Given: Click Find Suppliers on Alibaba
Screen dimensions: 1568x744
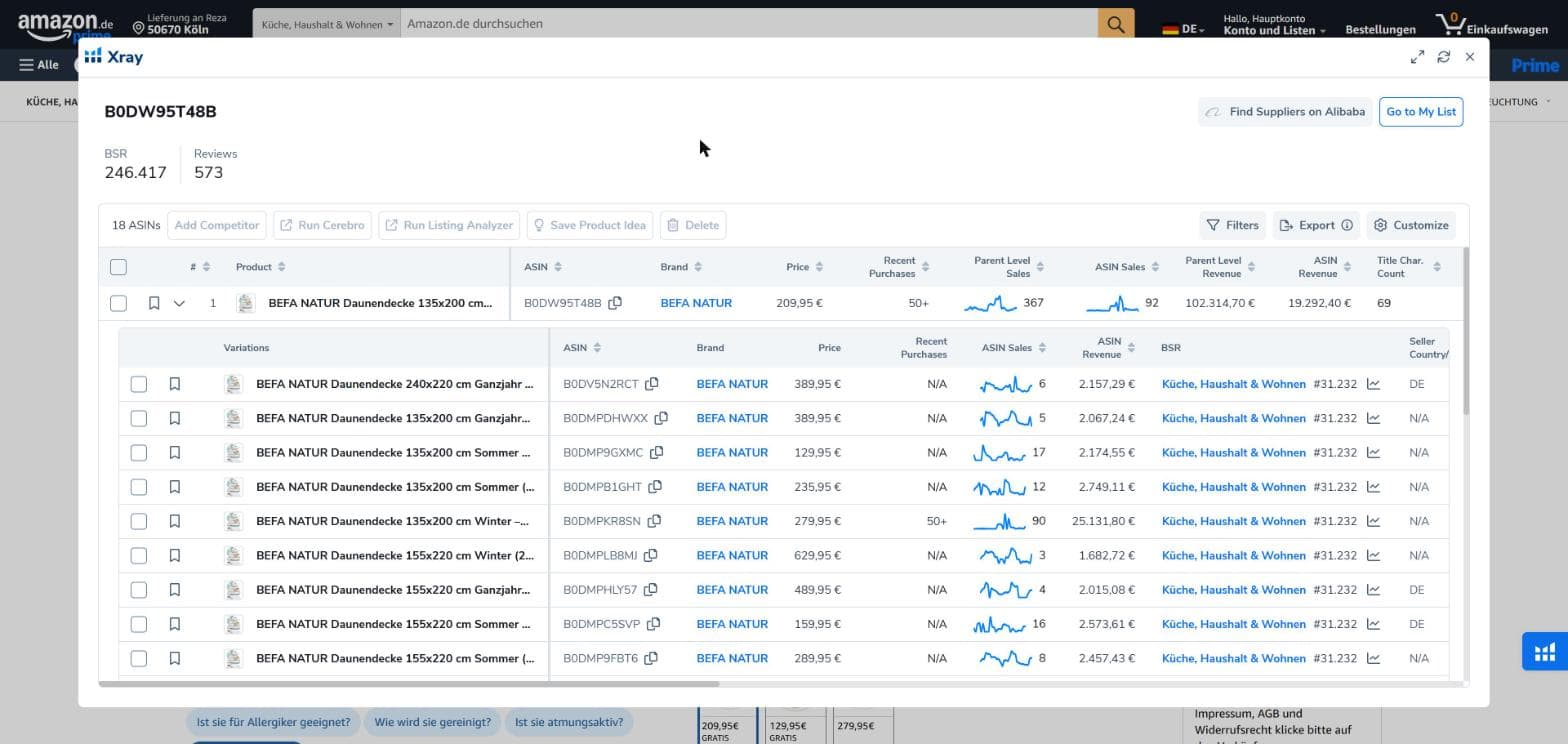Looking at the screenshot, I should [x=1285, y=112].
